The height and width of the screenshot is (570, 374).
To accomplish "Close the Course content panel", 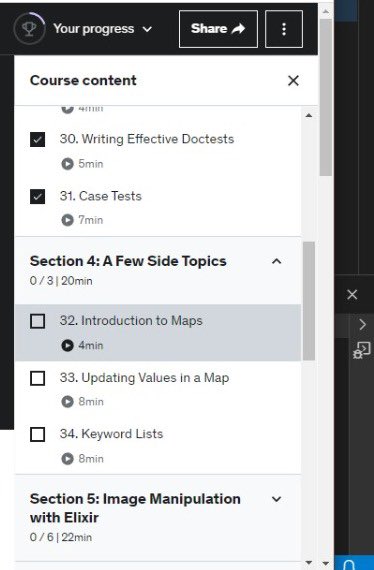I will [x=293, y=80].
